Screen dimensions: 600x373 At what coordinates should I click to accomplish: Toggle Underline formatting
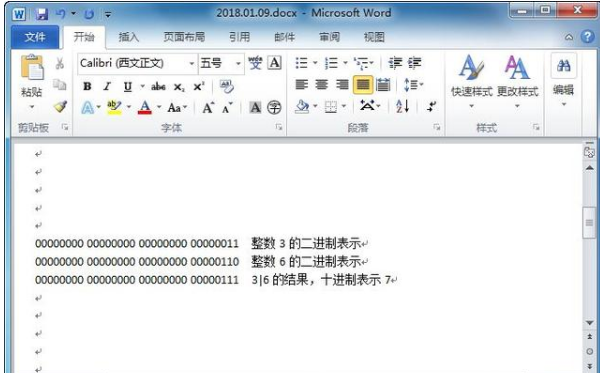point(128,86)
